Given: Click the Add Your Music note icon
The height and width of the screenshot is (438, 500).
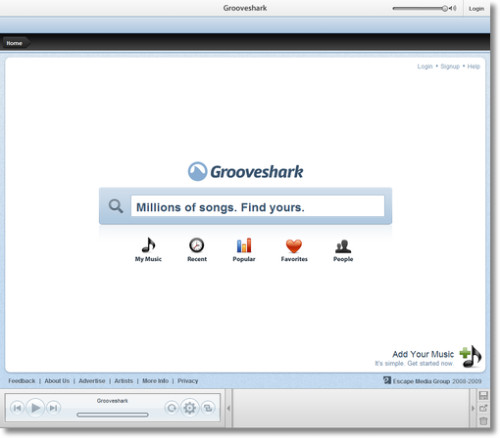Looking at the screenshot, I should (x=470, y=356).
